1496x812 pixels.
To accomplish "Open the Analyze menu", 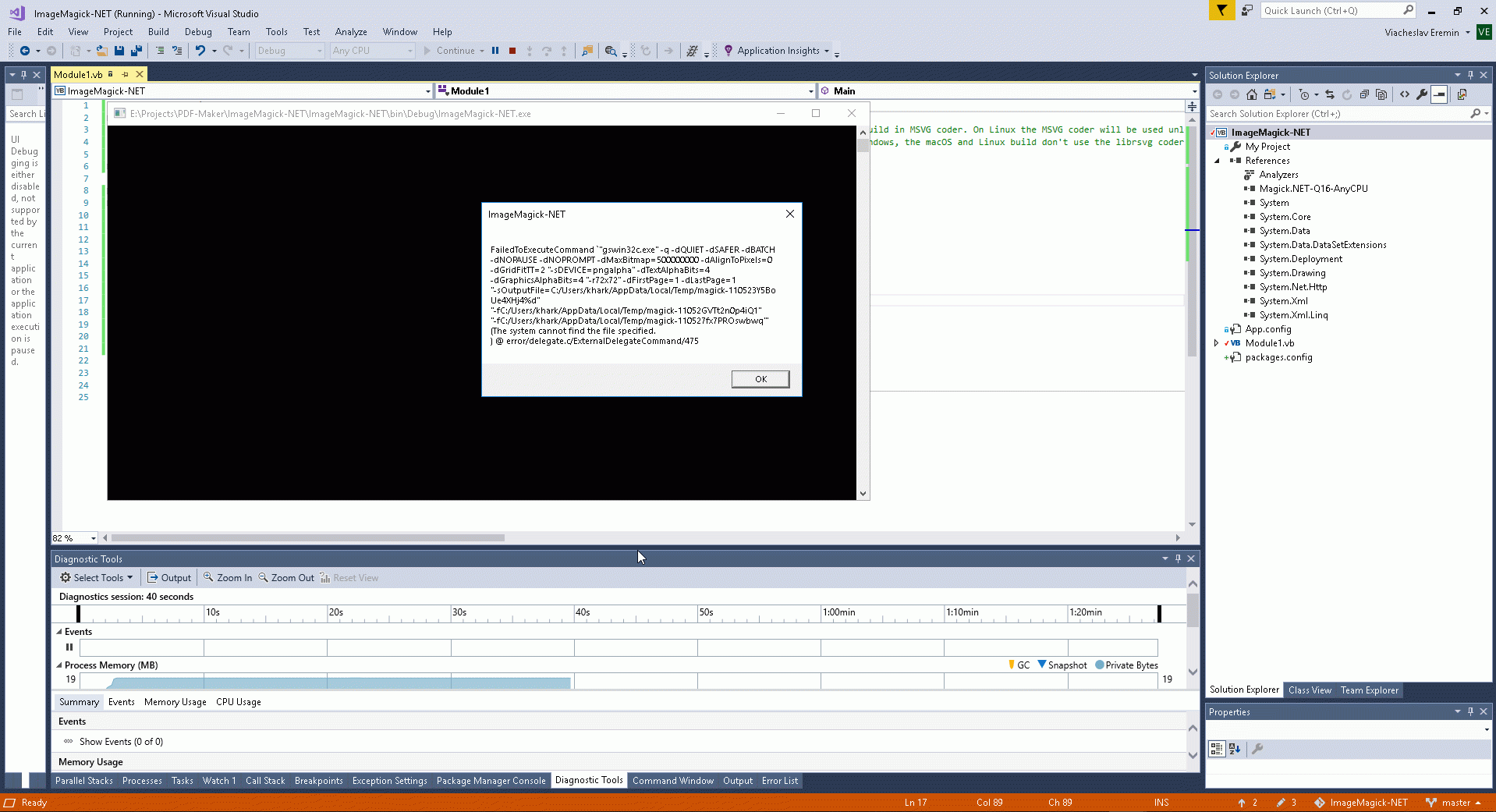I will (x=351, y=32).
